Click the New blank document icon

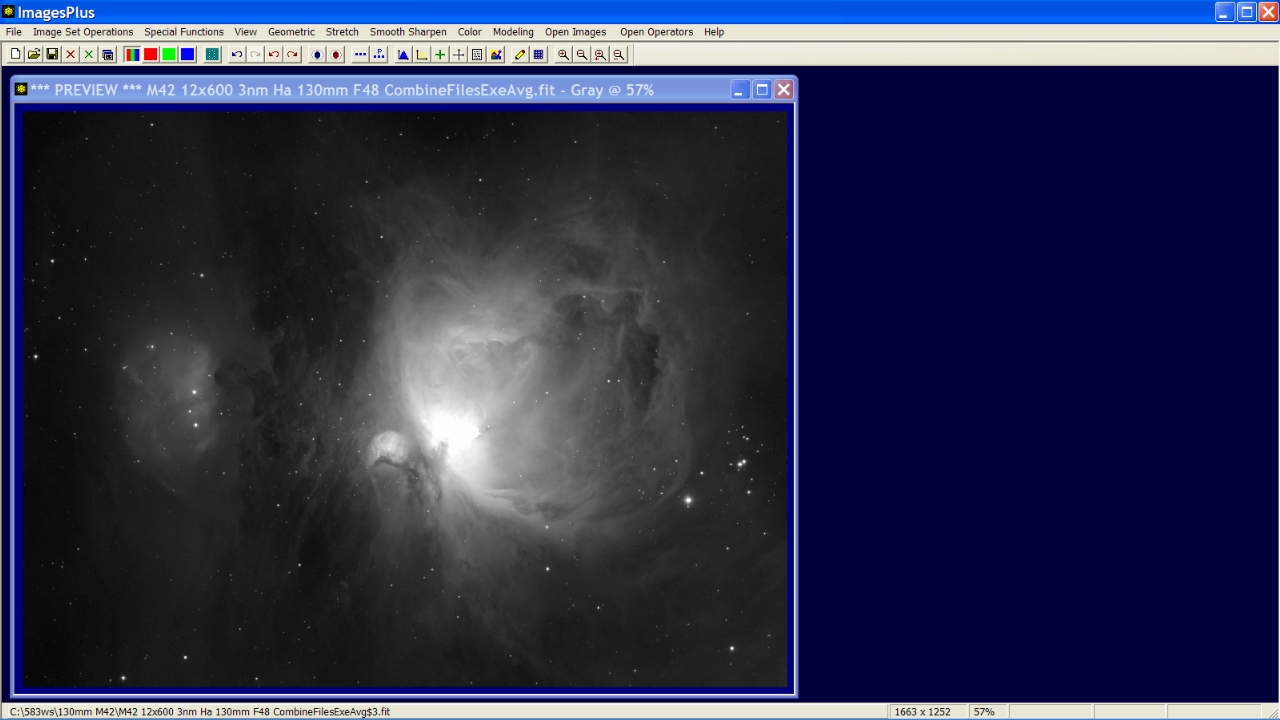(x=16, y=54)
